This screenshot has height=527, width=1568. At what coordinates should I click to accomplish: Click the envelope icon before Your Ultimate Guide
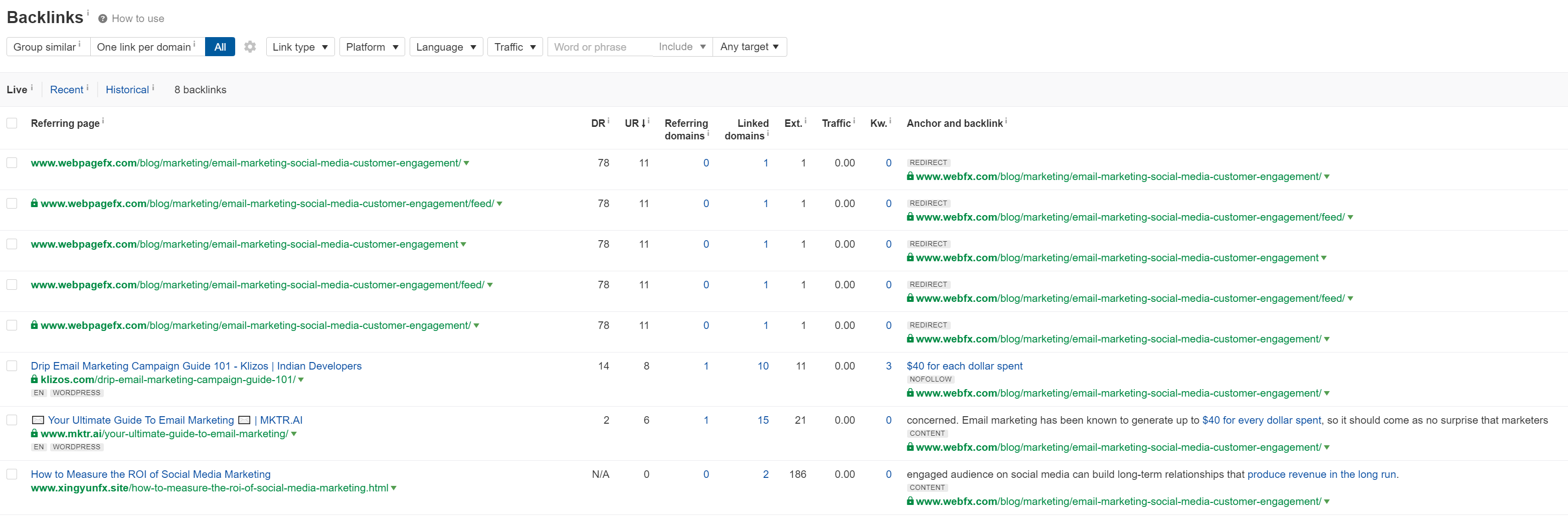coord(38,421)
